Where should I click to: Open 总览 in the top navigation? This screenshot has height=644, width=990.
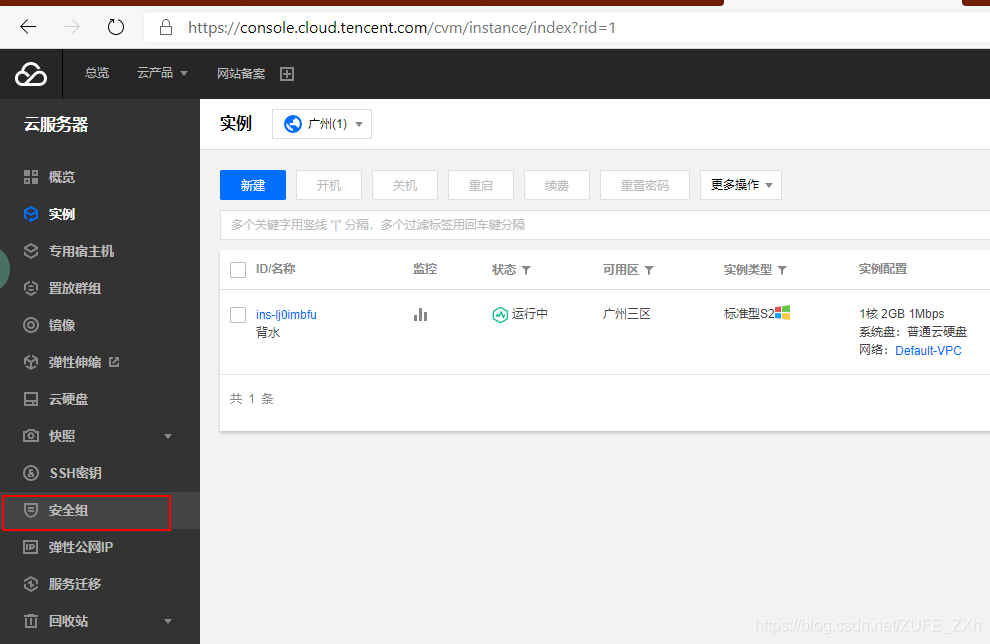[x=97, y=73]
